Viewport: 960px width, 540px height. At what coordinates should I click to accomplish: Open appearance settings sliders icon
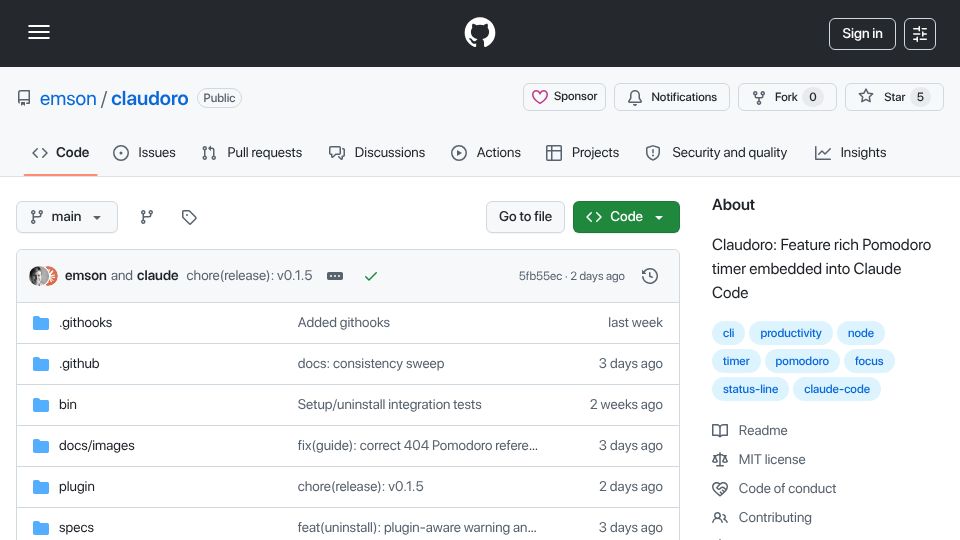point(920,34)
